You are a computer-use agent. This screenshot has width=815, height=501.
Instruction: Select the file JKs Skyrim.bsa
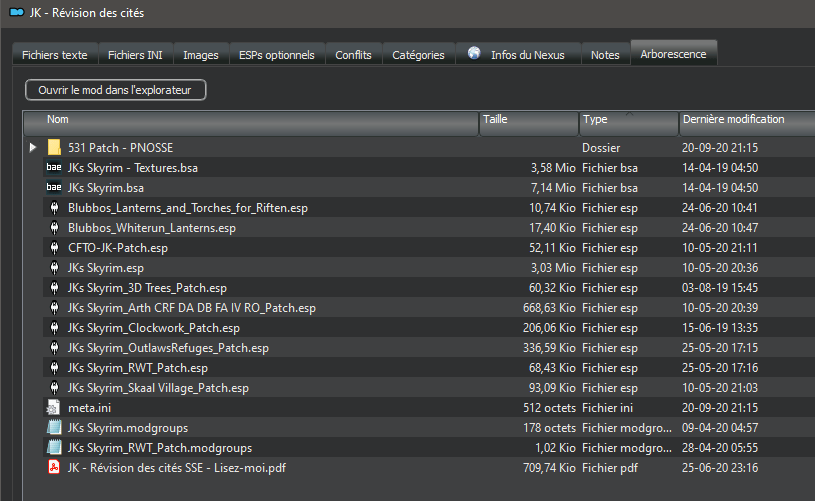pos(106,188)
